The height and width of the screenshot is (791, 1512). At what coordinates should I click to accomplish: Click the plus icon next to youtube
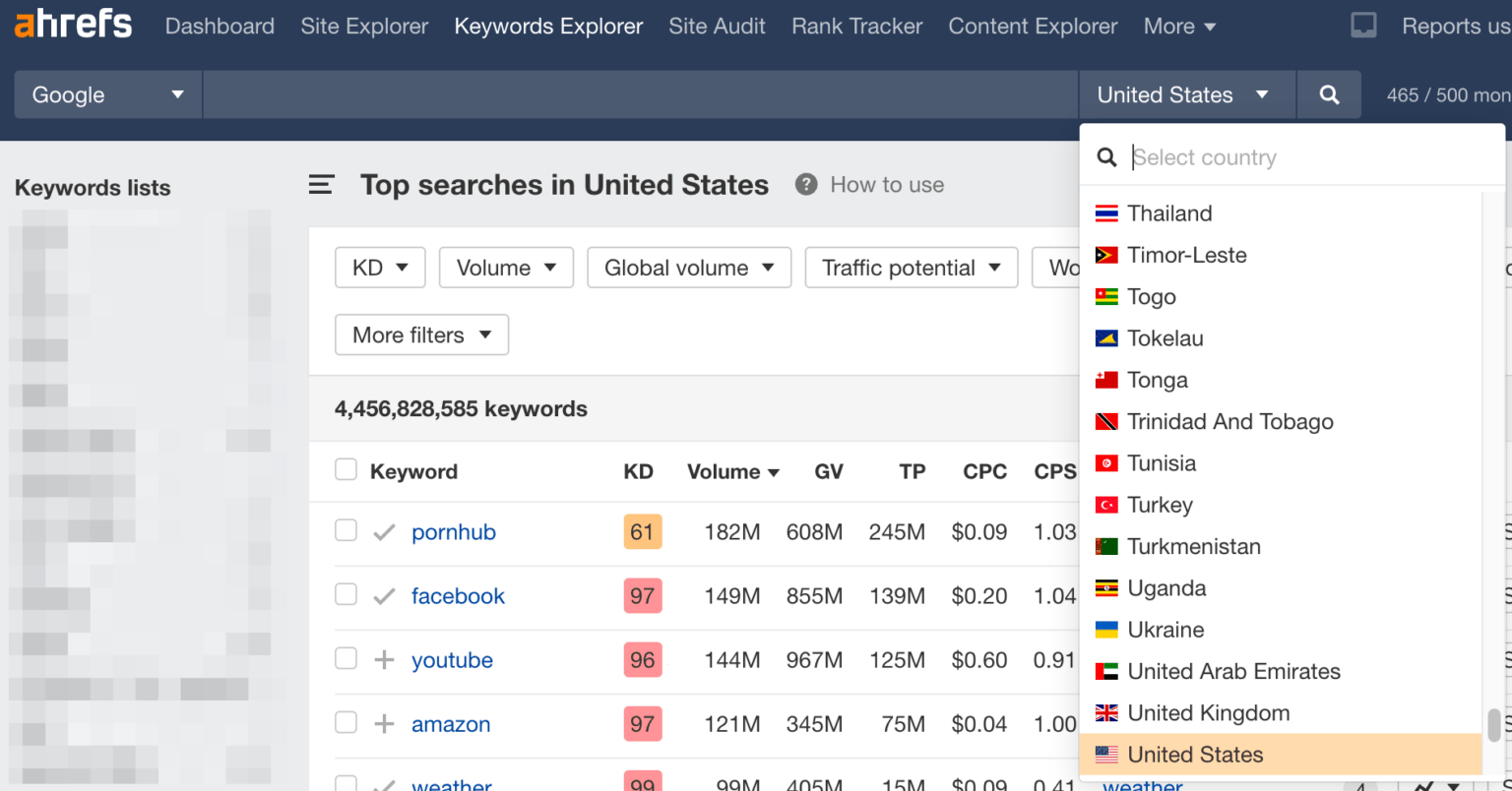tap(384, 660)
